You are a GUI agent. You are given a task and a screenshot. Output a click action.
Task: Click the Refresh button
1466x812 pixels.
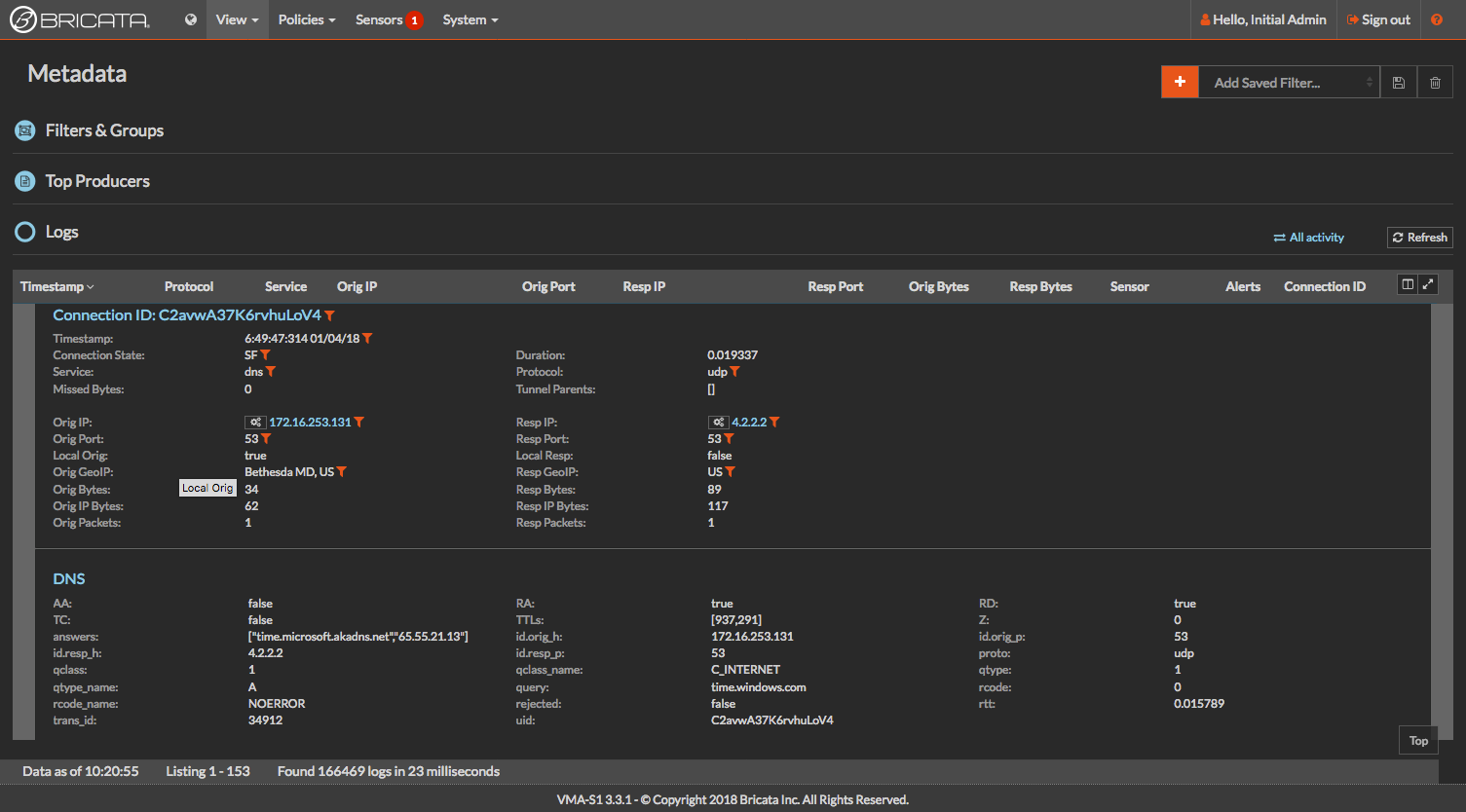(x=1419, y=238)
